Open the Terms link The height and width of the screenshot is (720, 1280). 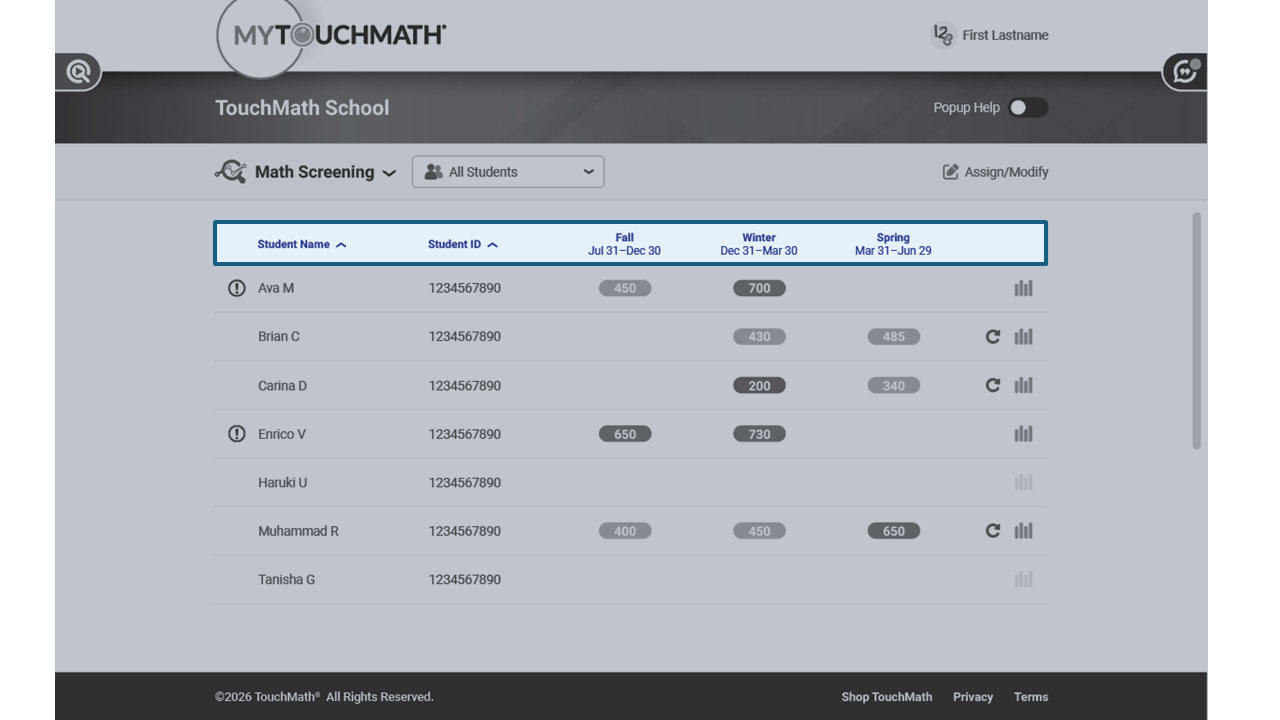(x=1031, y=697)
